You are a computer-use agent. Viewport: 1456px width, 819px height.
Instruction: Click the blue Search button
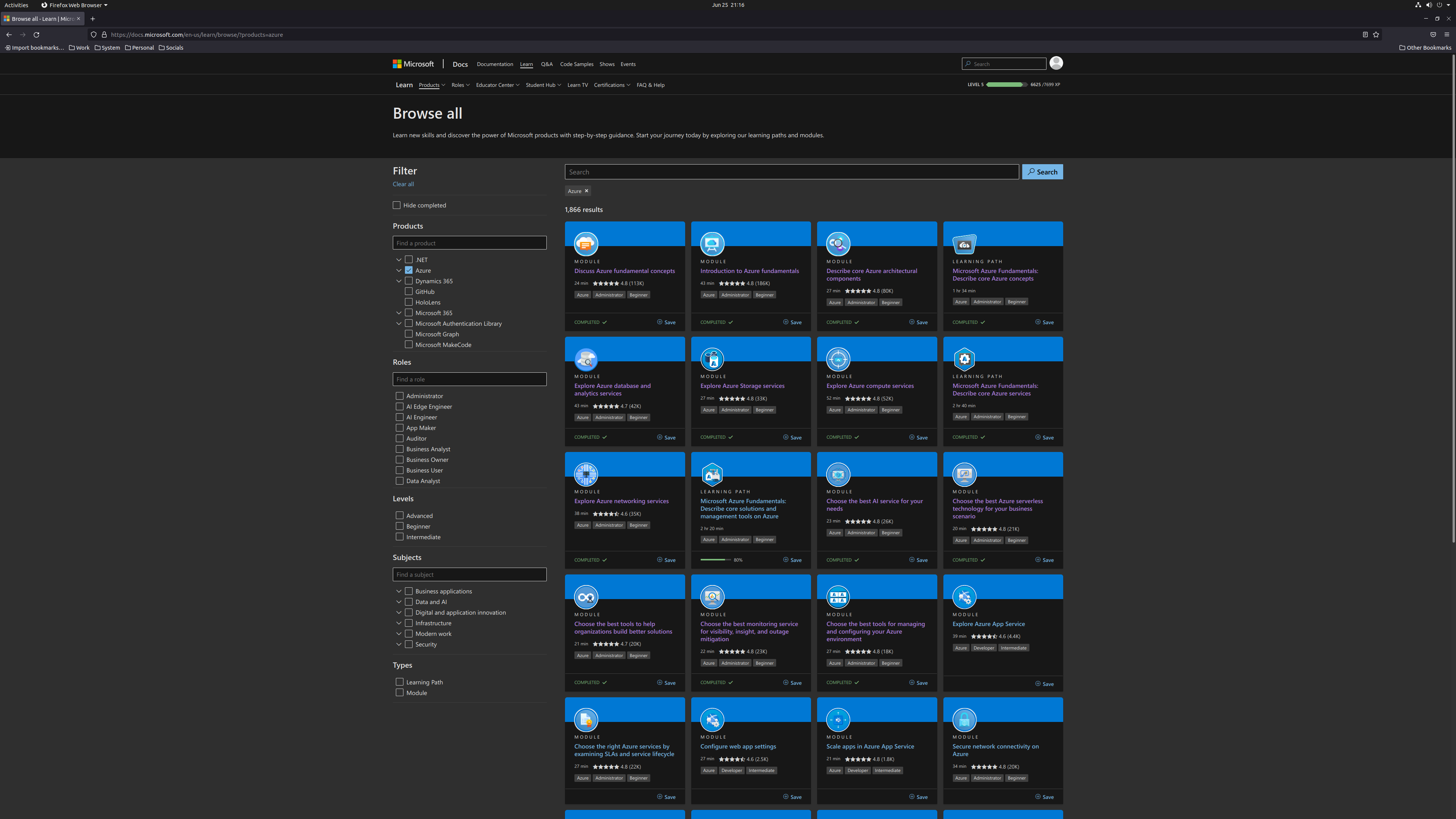[1042, 172]
